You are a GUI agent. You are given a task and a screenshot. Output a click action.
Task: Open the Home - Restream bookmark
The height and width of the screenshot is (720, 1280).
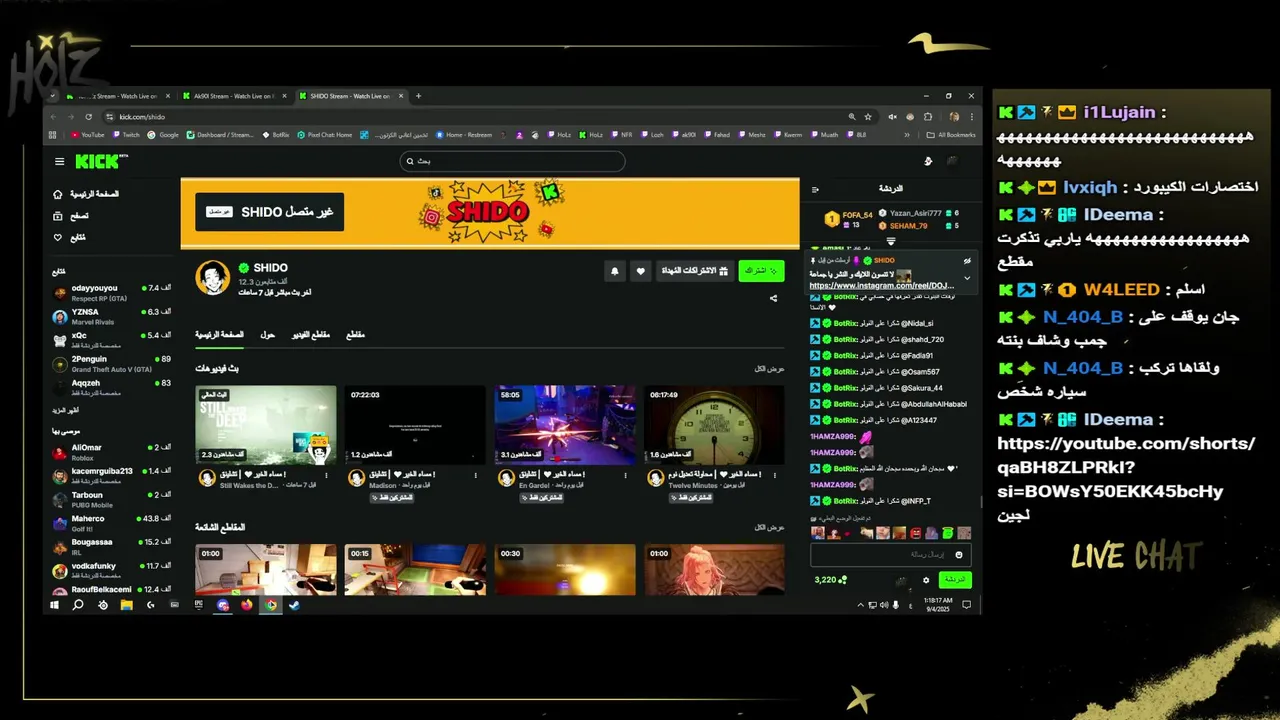click(464, 135)
